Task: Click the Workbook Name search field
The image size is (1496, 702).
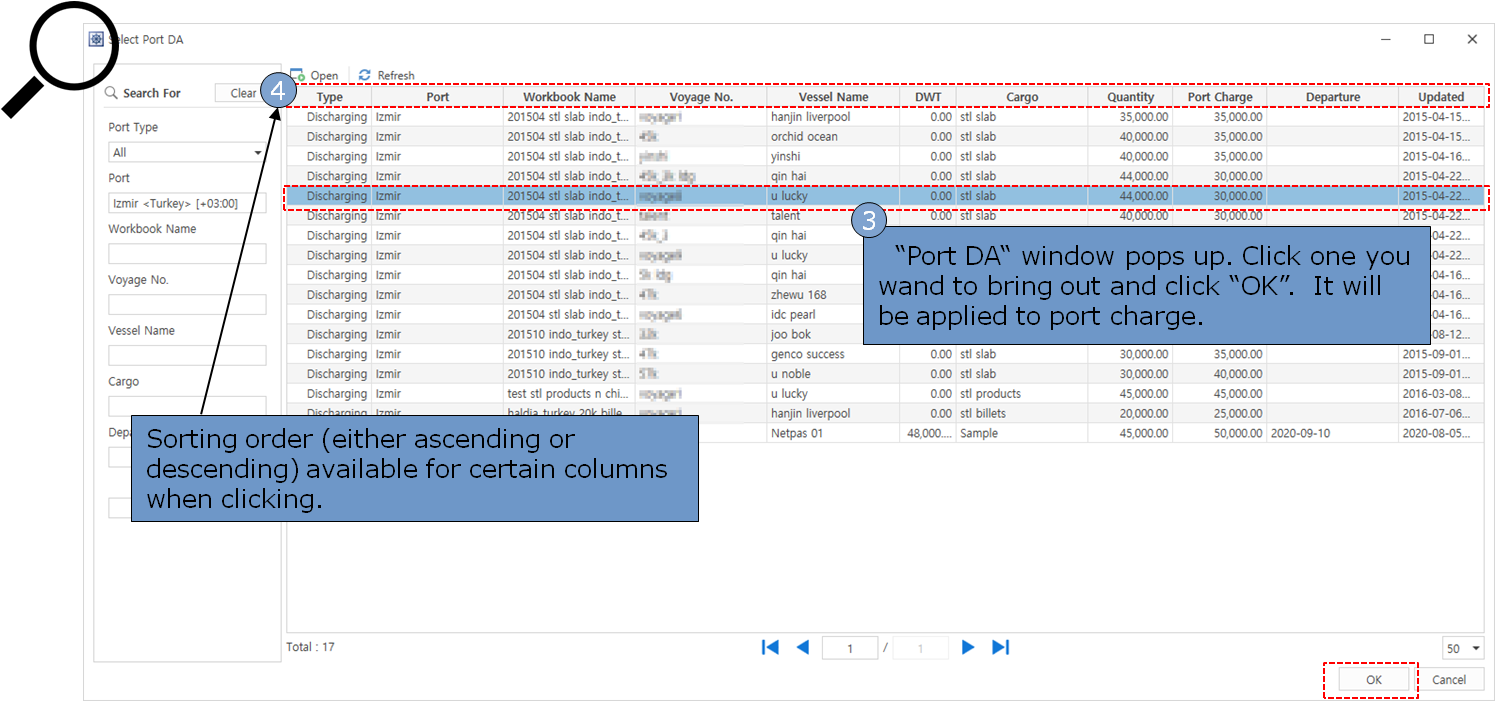Action: (x=187, y=254)
